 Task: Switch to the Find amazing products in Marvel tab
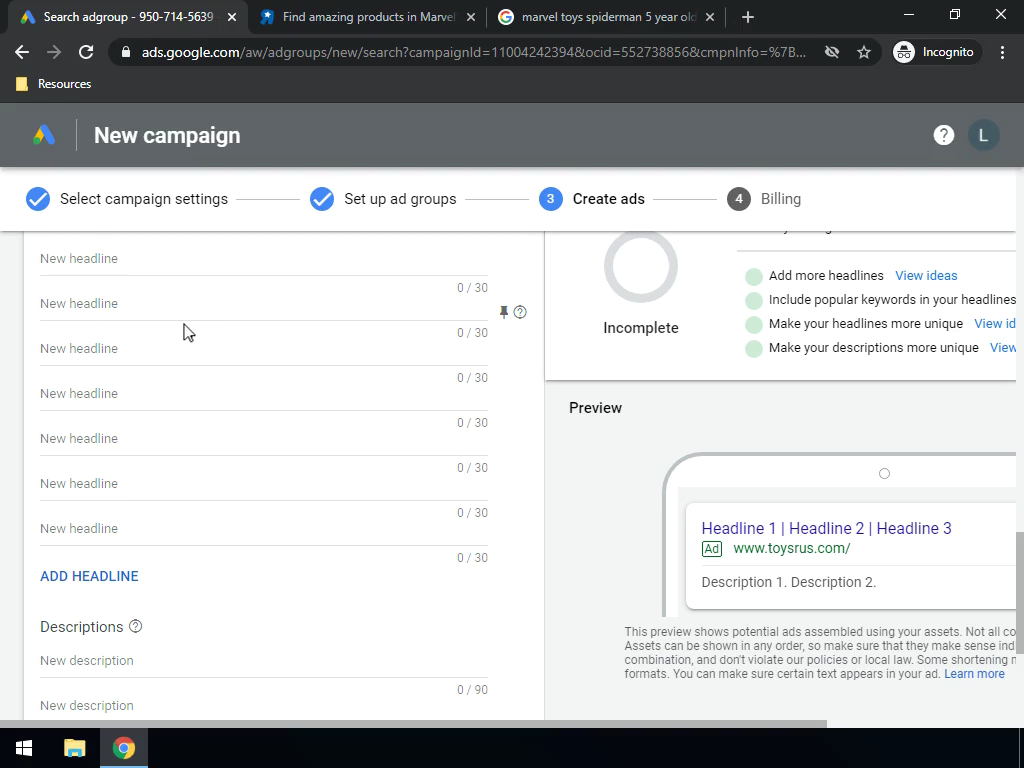click(368, 18)
